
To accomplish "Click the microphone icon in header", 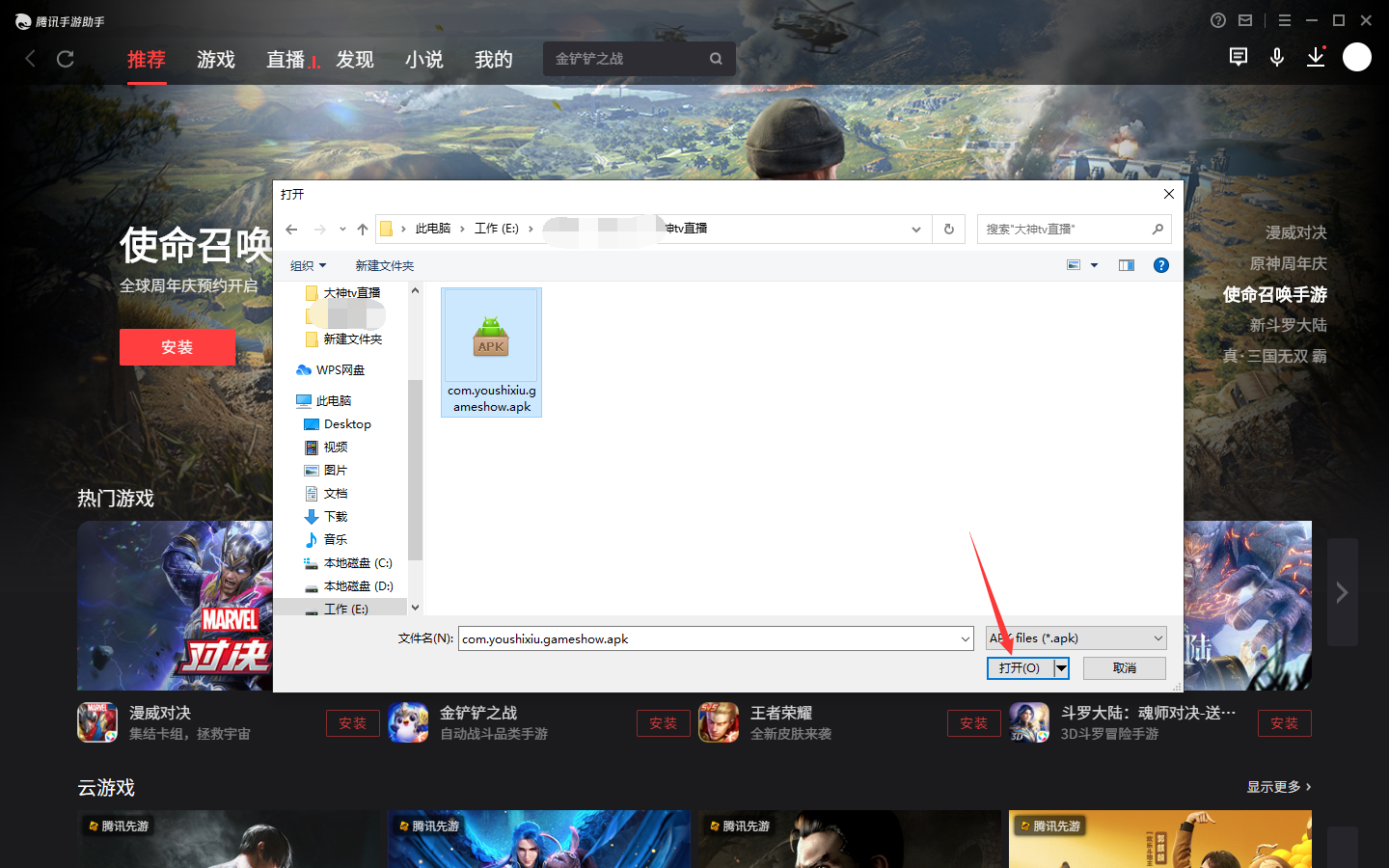I will click(x=1277, y=58).
